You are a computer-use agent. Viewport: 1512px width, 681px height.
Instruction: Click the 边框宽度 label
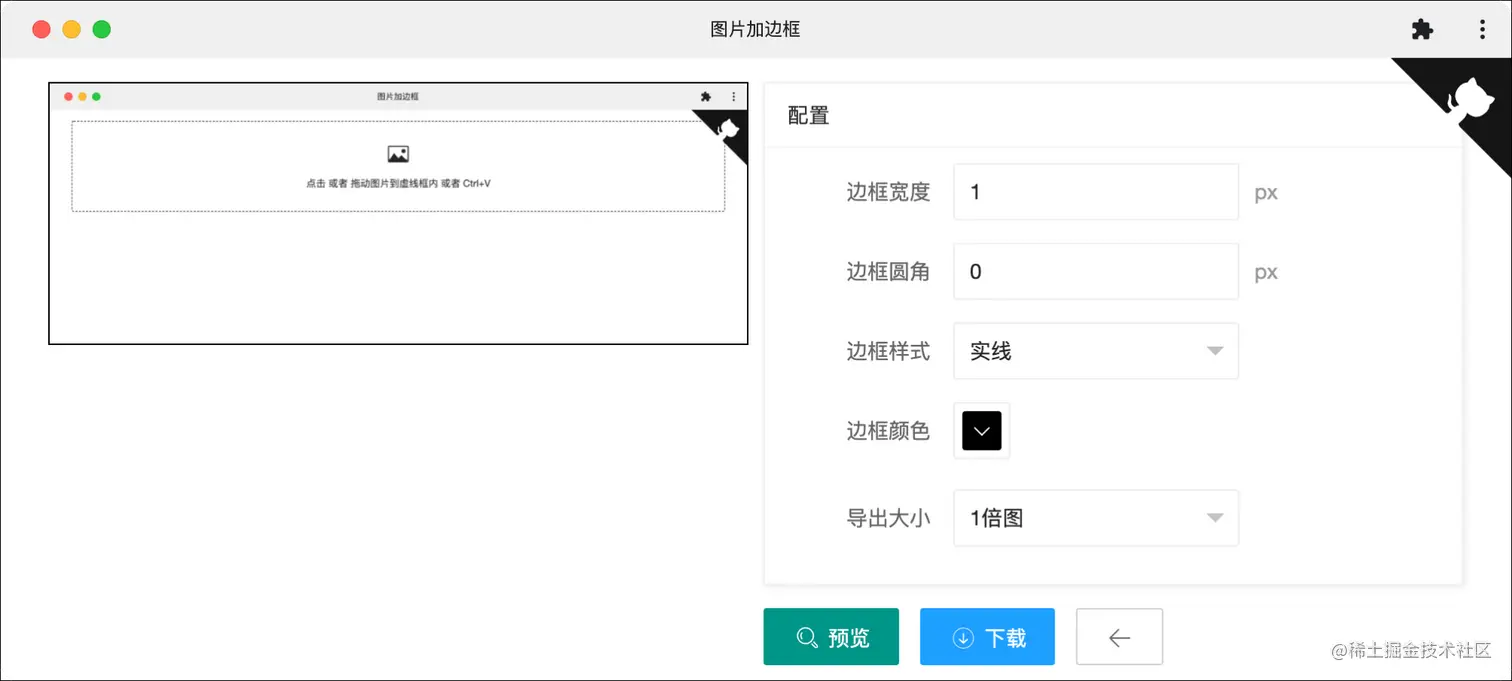888,192
